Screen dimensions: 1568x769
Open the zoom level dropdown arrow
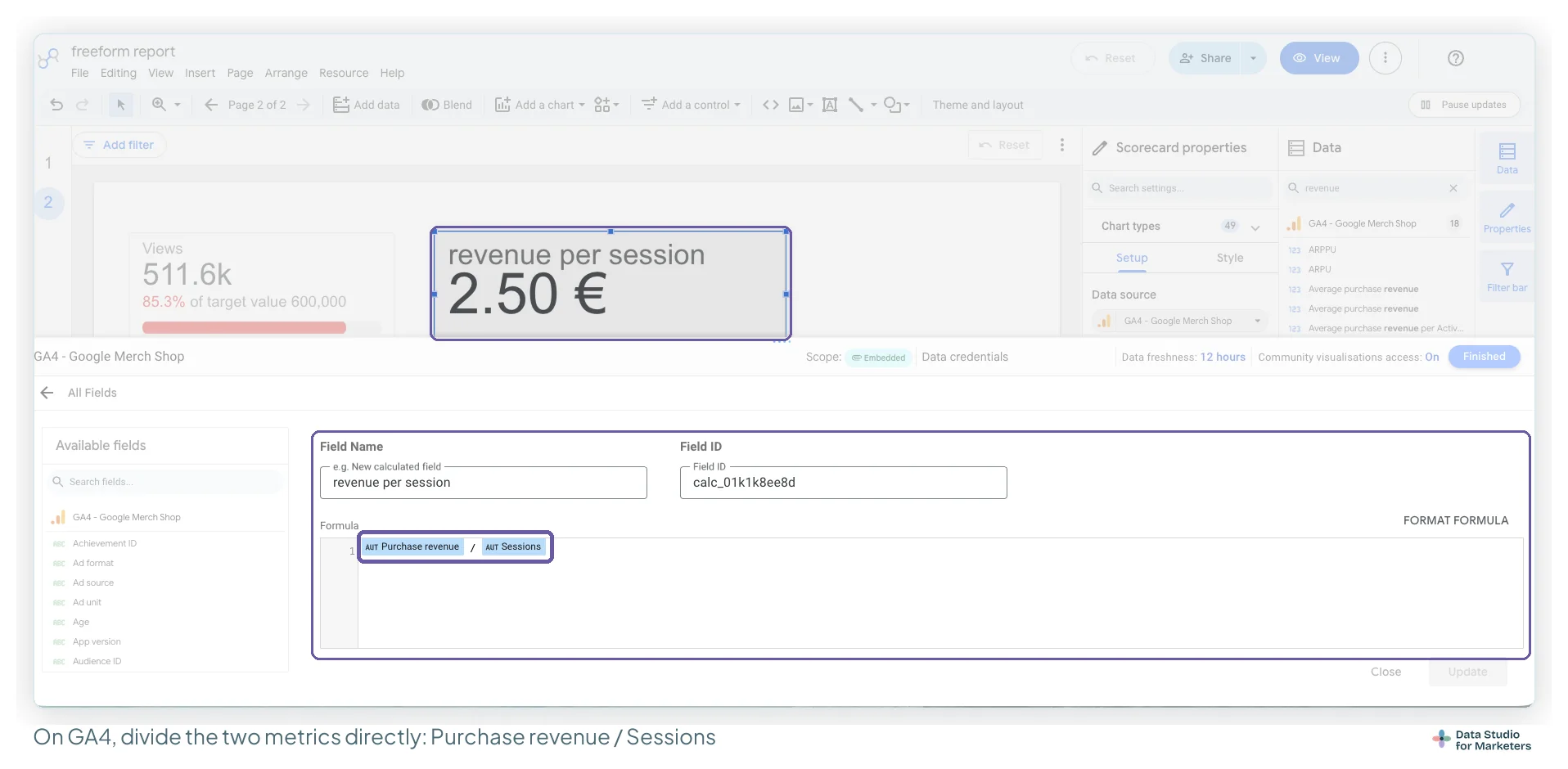pos(178,105)
